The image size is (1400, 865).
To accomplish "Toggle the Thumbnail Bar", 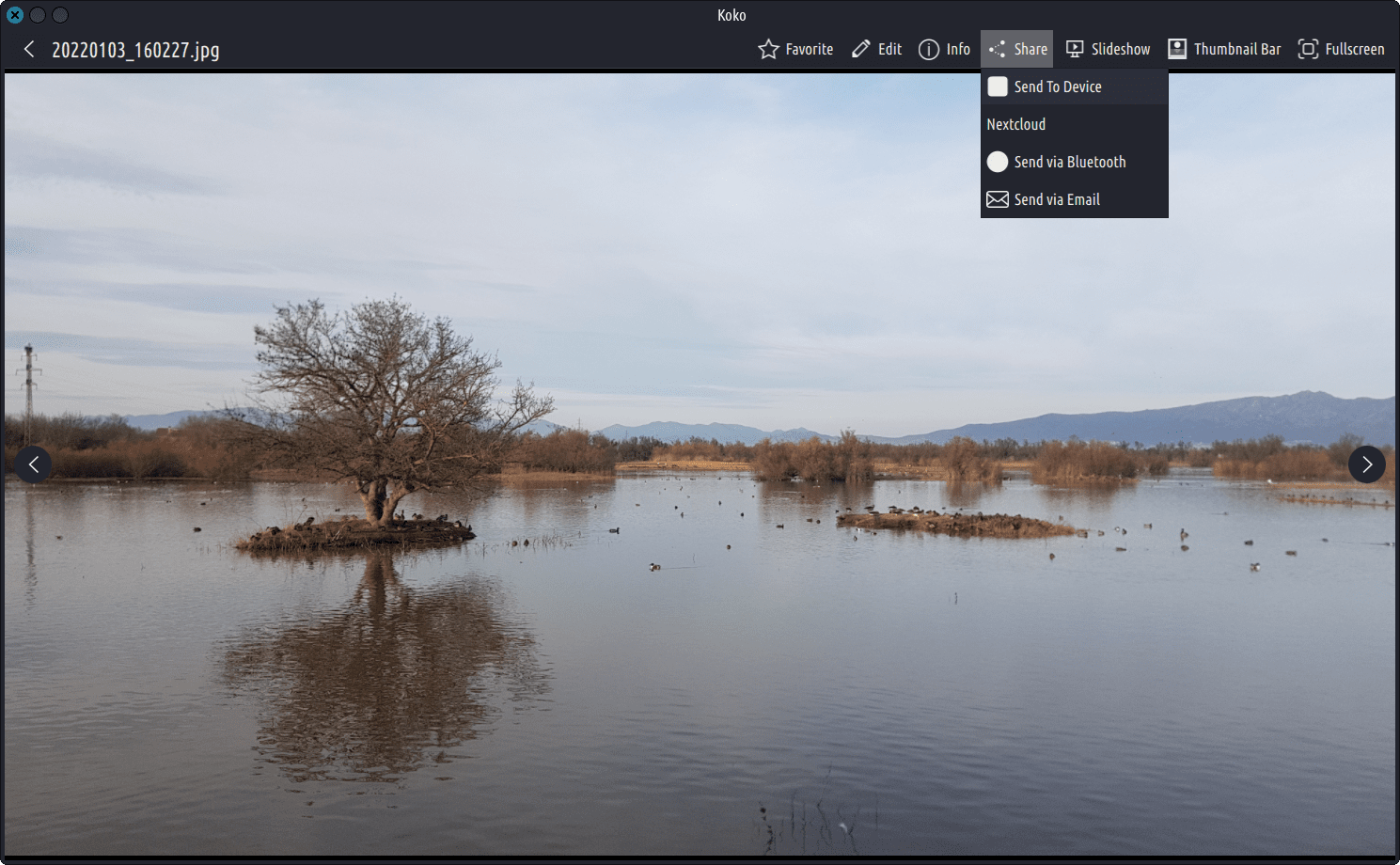I will tap(1224, 49).
